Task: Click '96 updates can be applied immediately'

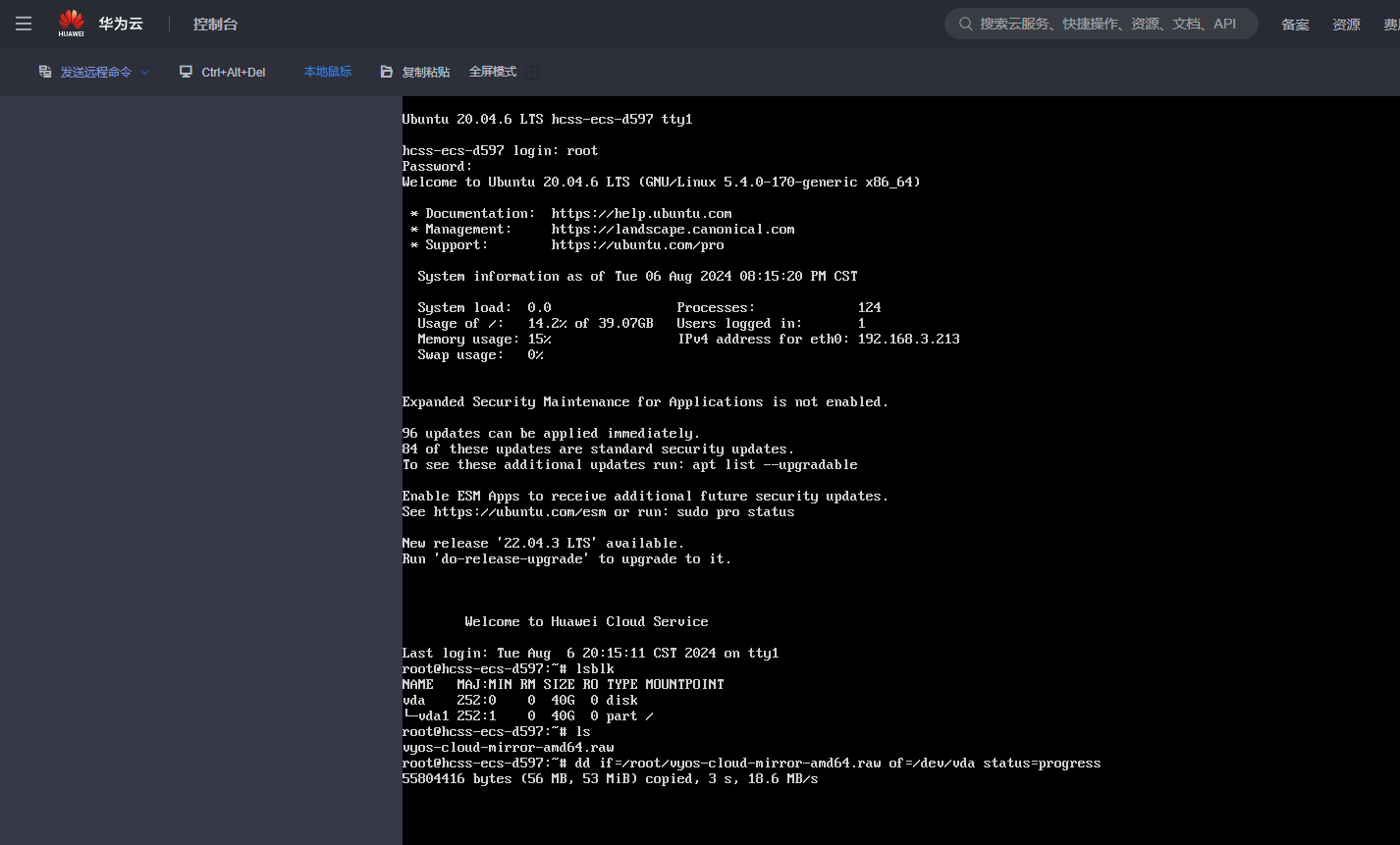Action: click(551, 433)
